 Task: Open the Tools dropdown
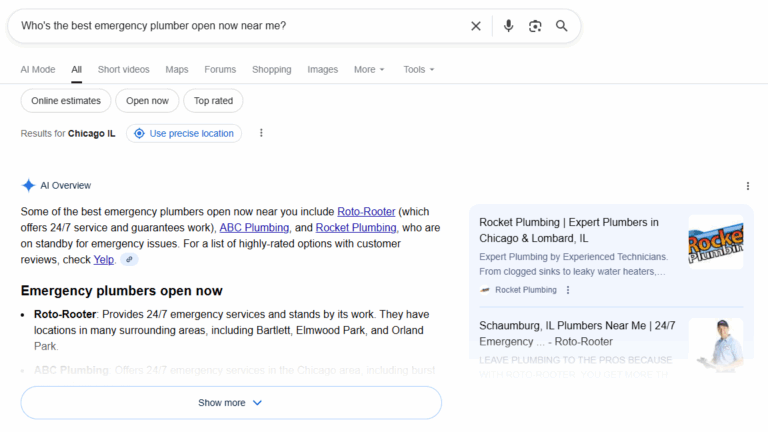pos(419,70)
